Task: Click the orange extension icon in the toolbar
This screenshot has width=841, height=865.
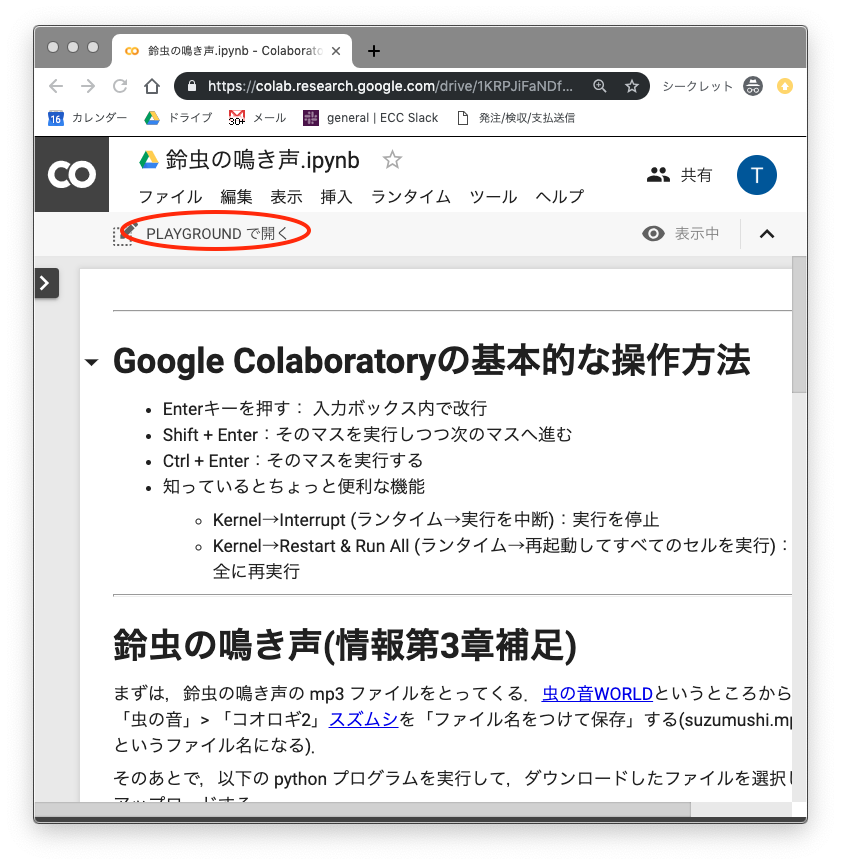Action: [x=785, y=86]
